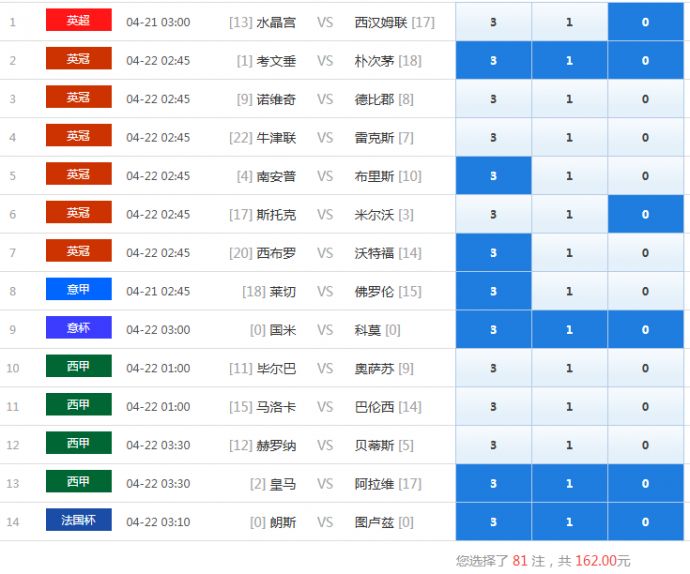Open the purple 意杯 league tag
This screenshot has width=690, height=574.
(x=78, y=328)
